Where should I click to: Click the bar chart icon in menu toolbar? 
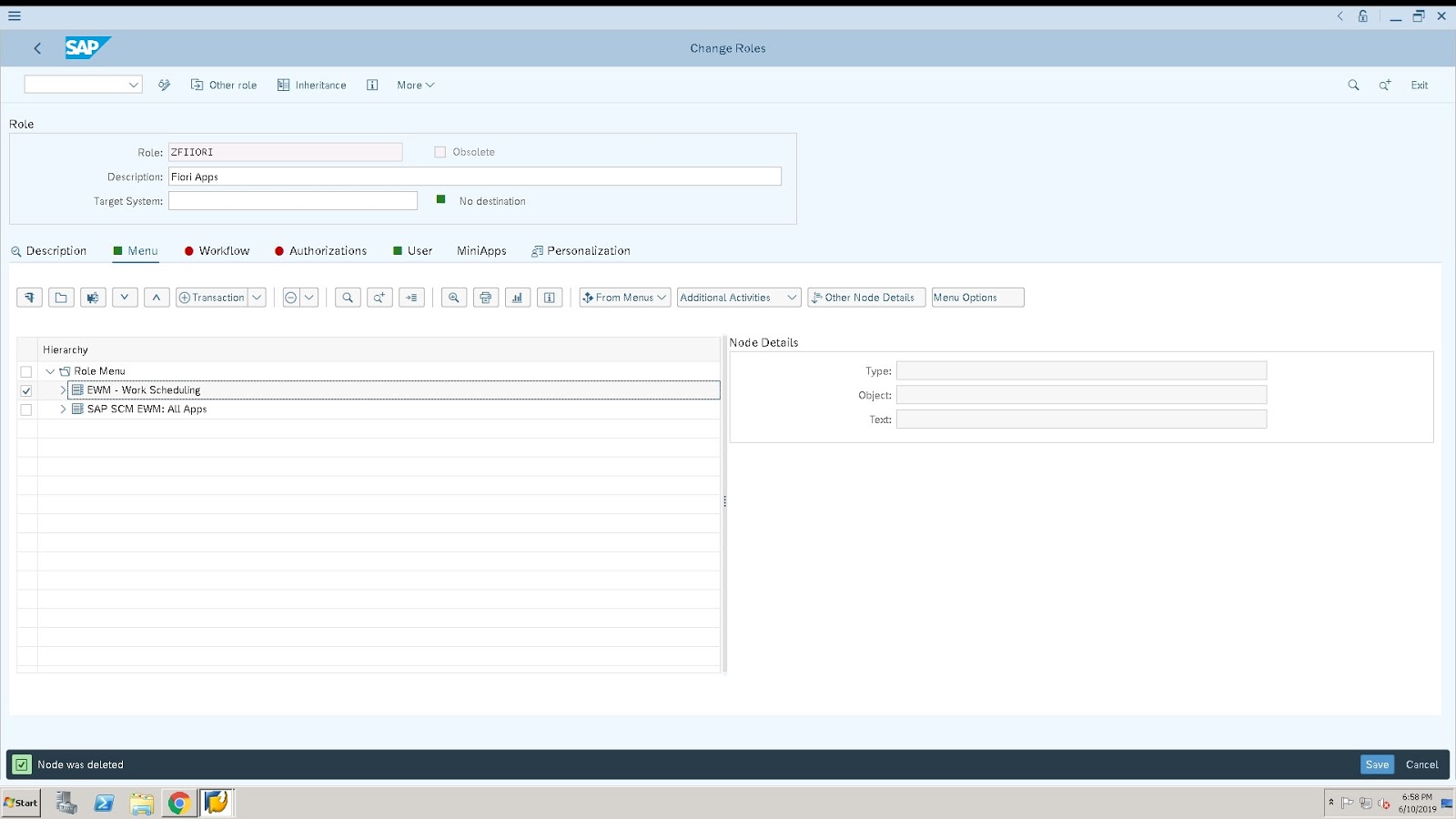click(x=518, y=298)
